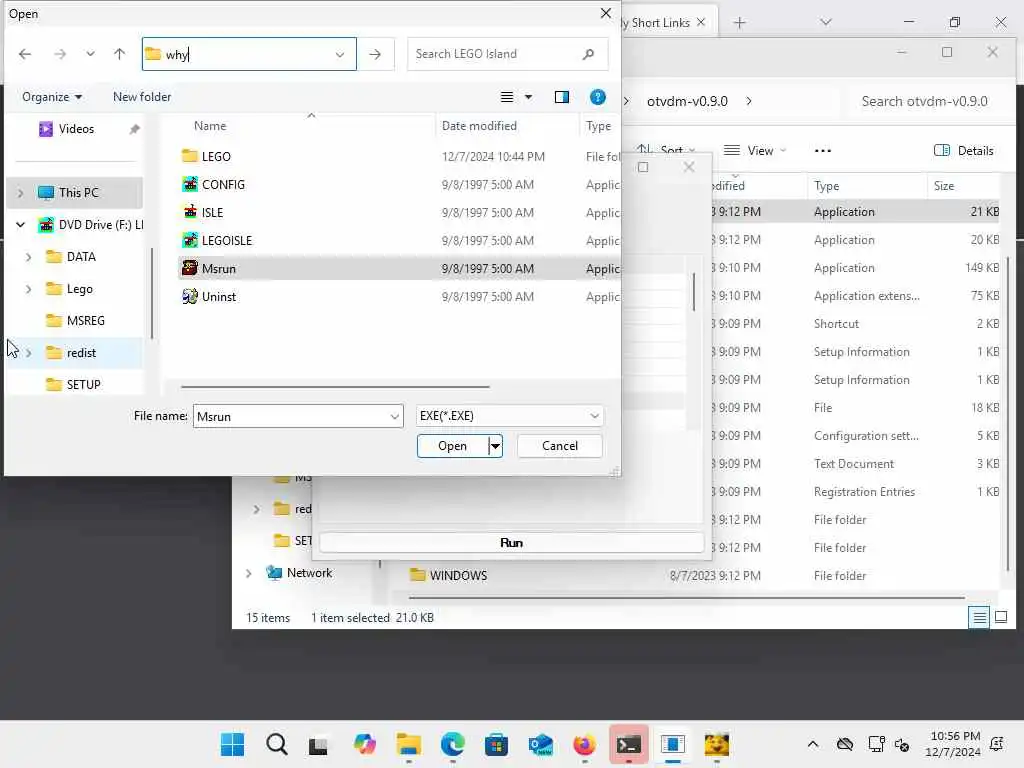Unpin Videos from quick access
The width and height of the screenshot is (1024, 768).
pos(135,129)
